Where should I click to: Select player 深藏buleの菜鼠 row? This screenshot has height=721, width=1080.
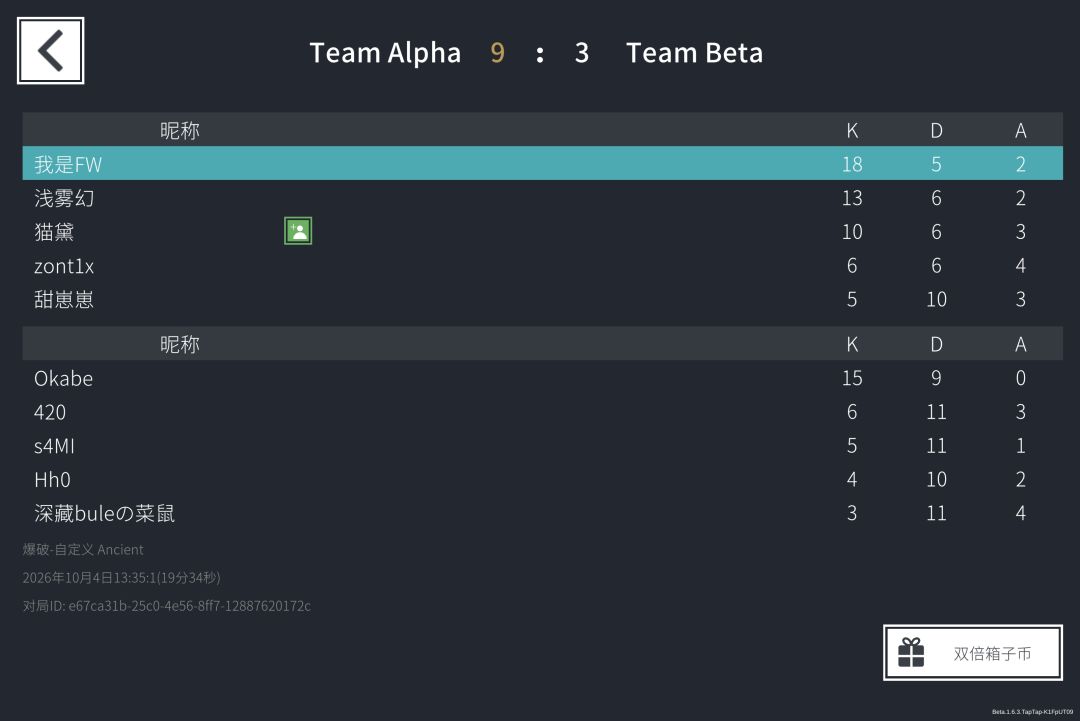542,513
